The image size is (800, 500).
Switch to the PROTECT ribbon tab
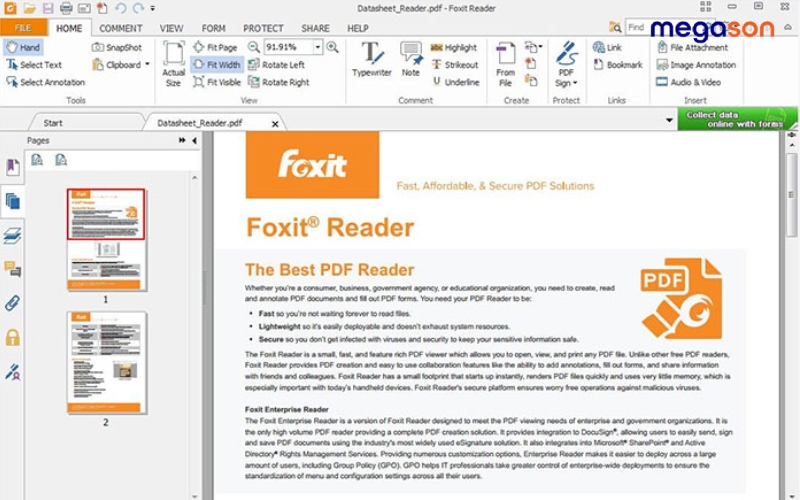(263, 29)
